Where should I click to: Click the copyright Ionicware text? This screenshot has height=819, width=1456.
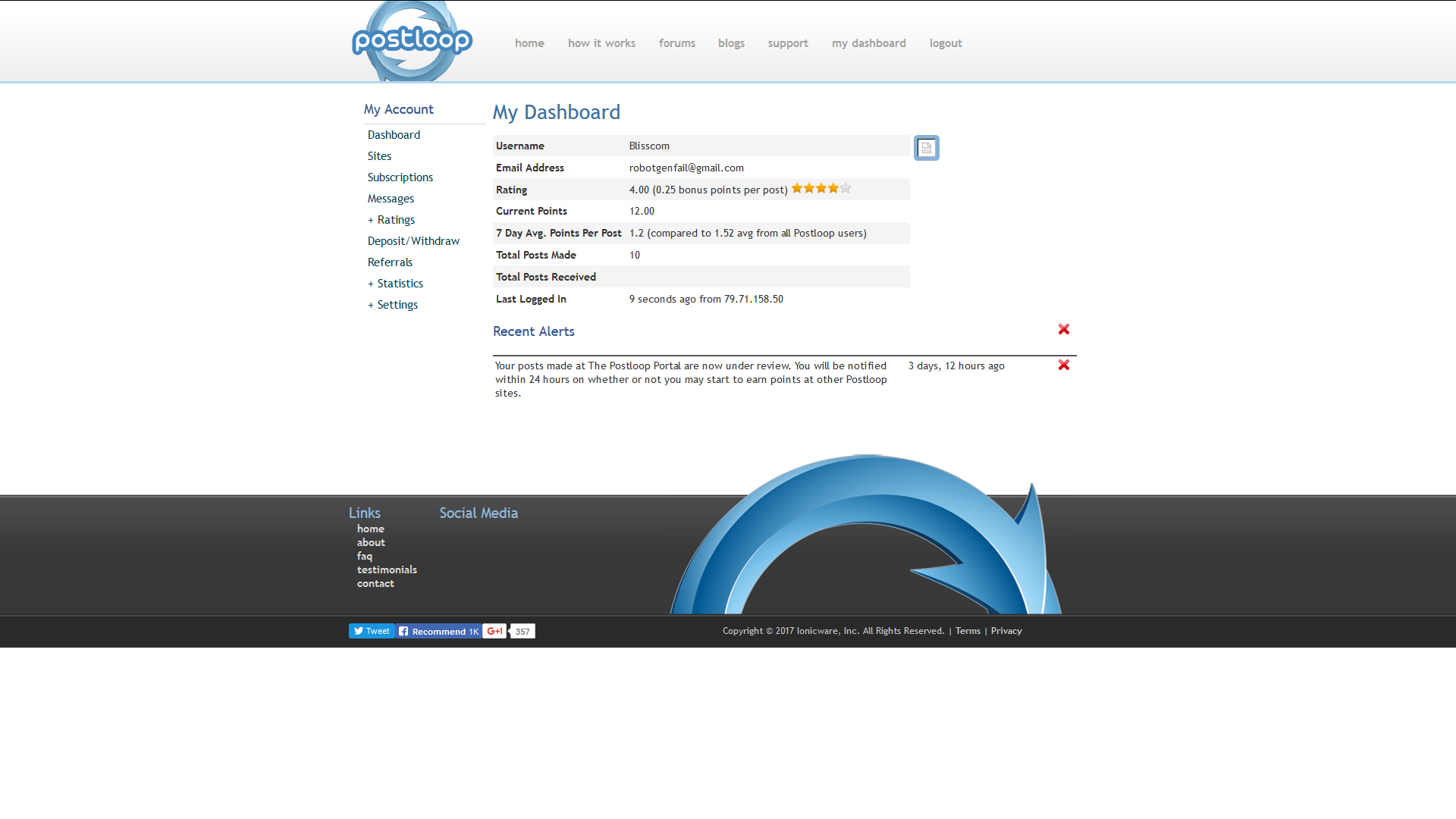833,631
